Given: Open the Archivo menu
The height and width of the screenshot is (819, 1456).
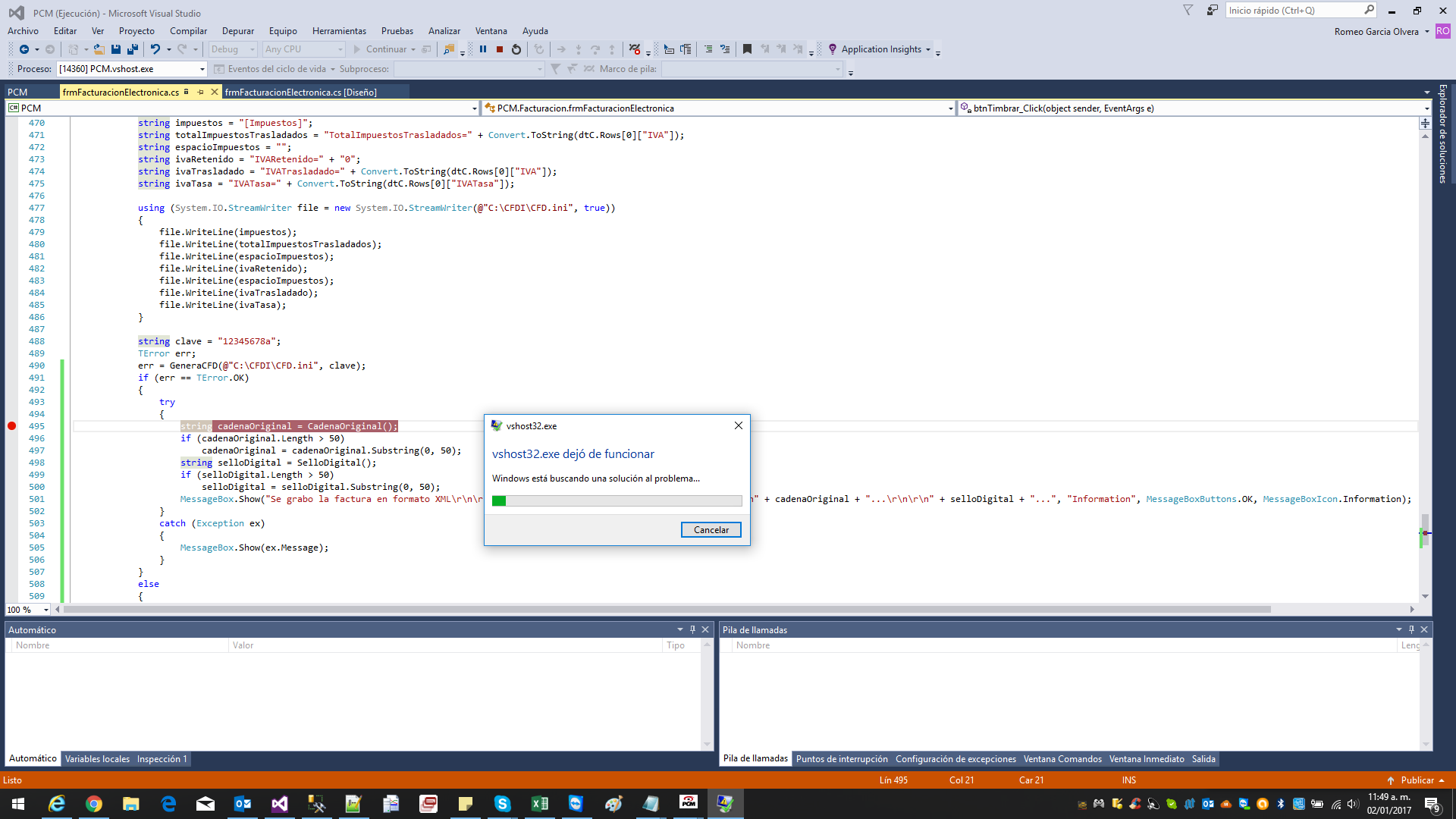Looking at the screenshot, I should pyautogui.click(x=23, y=31).
